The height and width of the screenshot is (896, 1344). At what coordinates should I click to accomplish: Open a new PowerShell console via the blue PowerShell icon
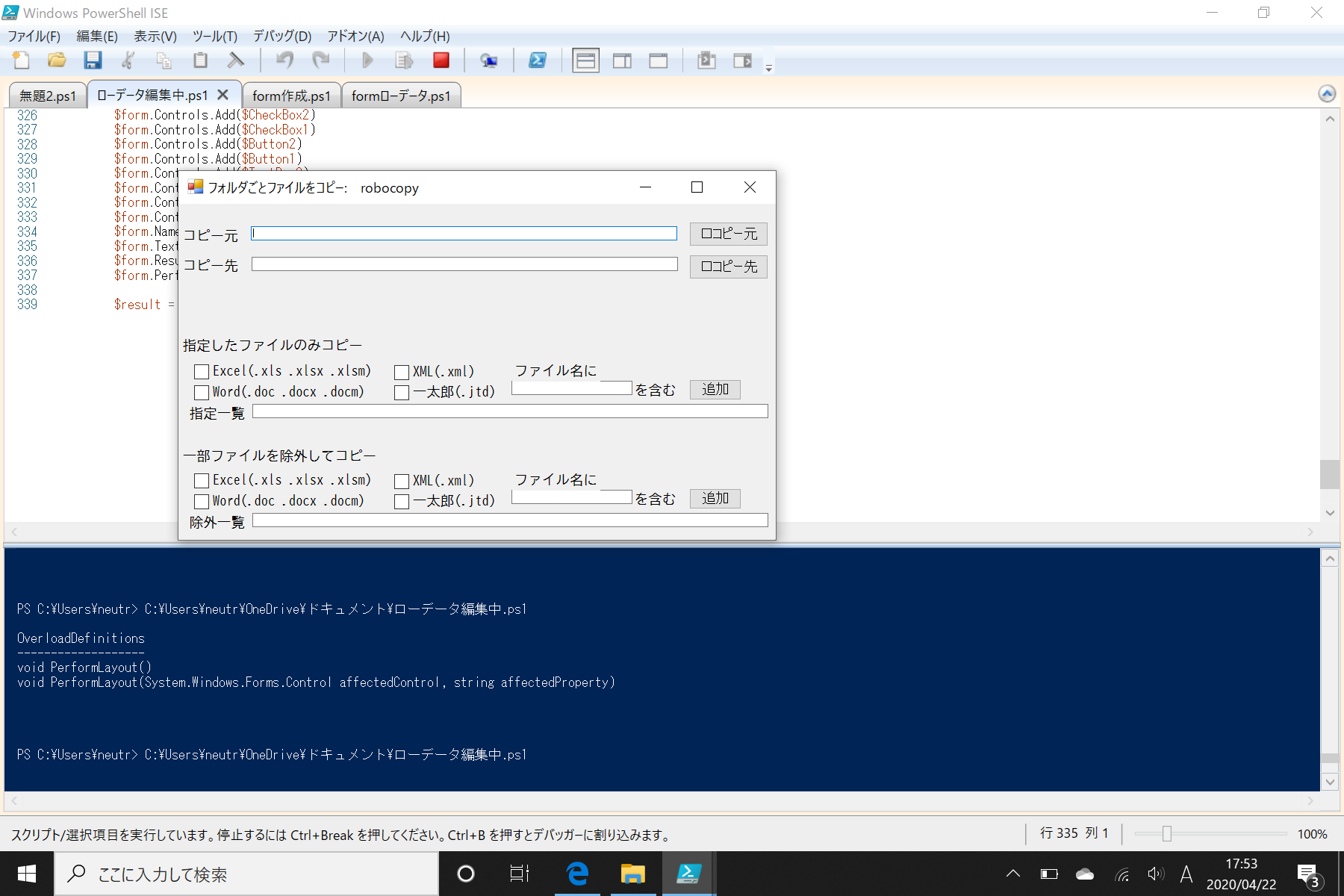538,60
